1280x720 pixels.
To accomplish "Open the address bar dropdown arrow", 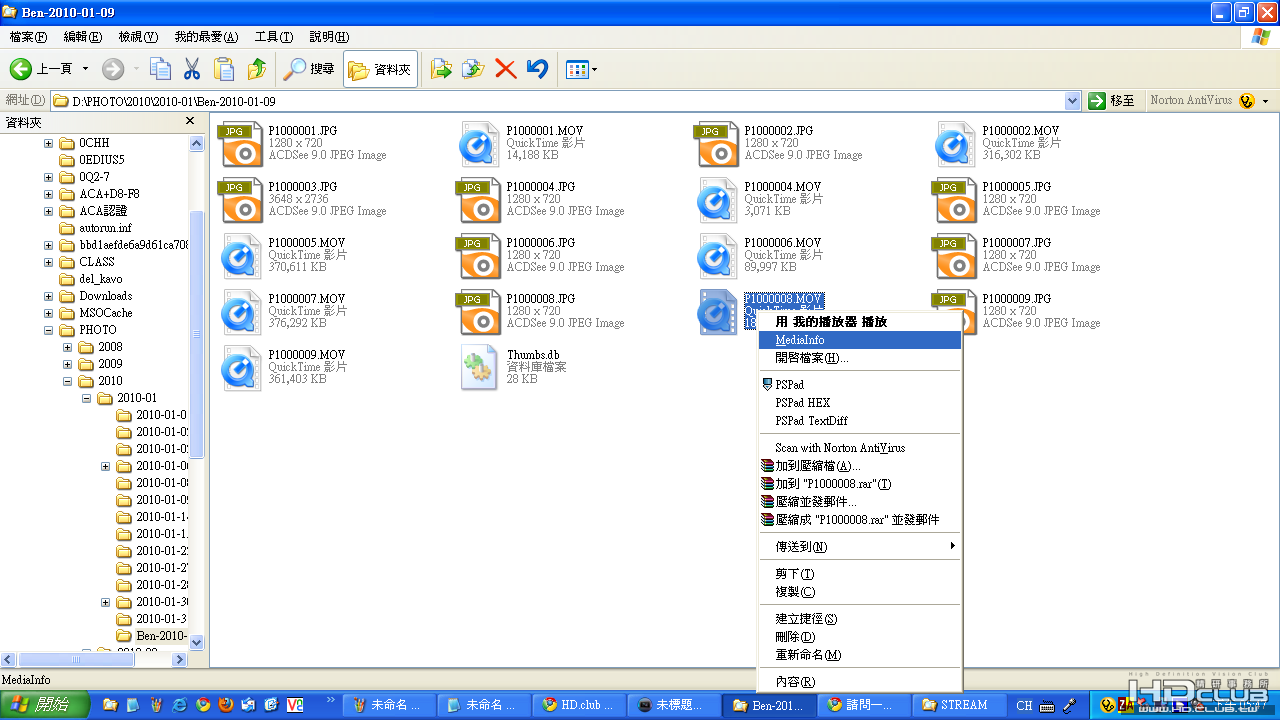I will (x=1073, y=101).
